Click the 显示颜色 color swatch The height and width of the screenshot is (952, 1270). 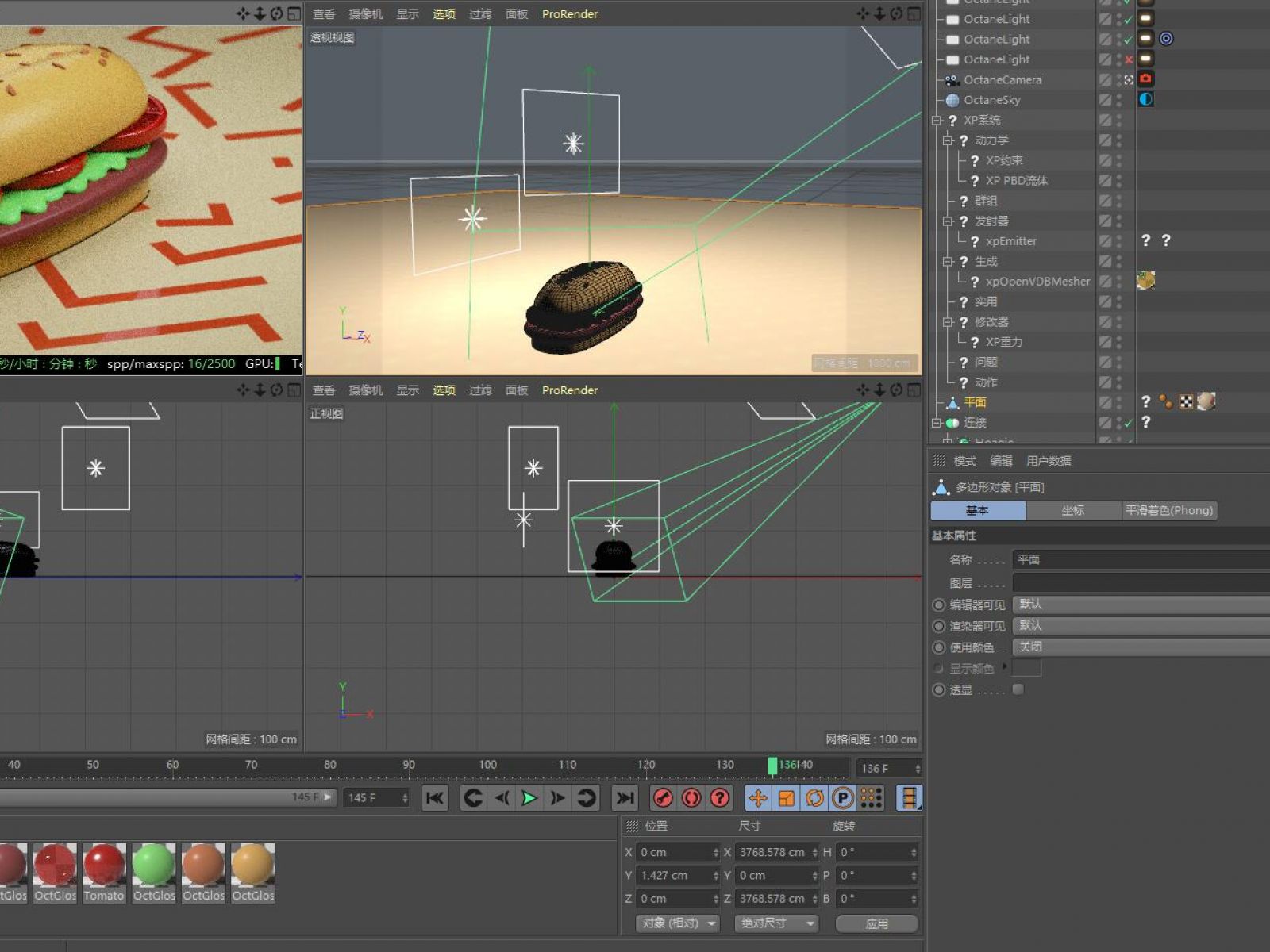[x=1026, y=669]
